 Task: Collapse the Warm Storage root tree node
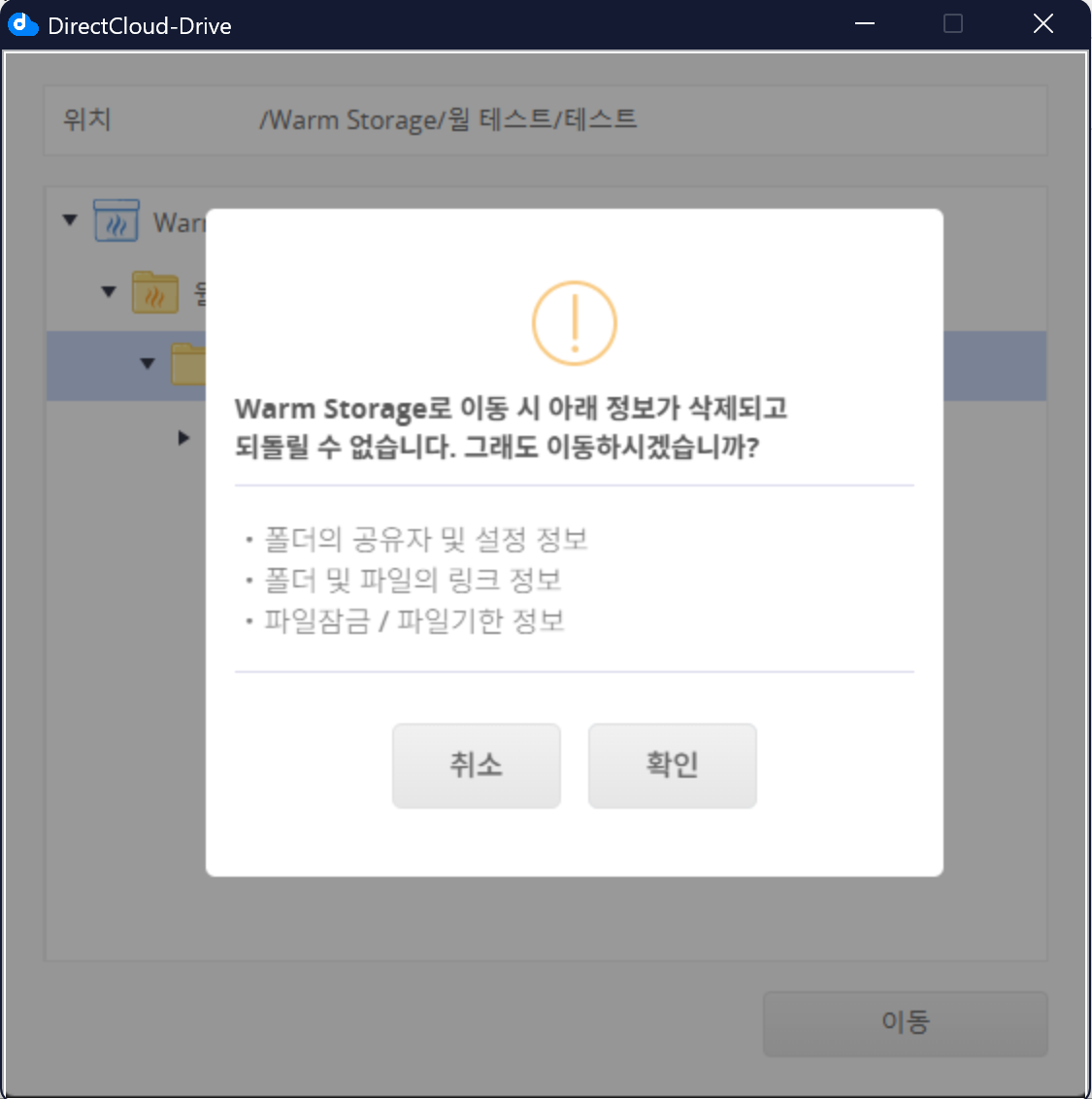(x=70, y=220)
